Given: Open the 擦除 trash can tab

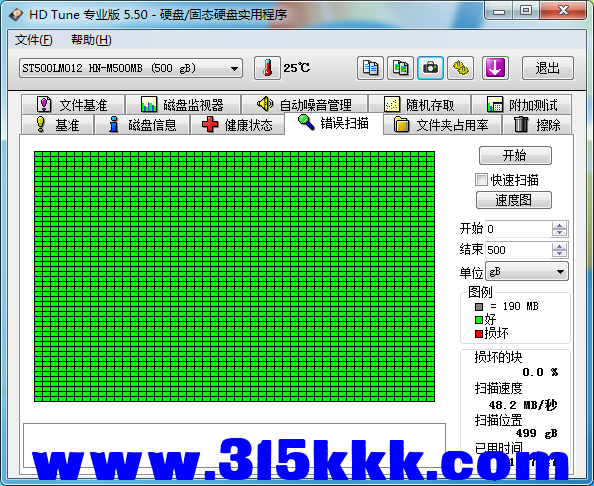Looking at the screenshot, I should (537, 125).
